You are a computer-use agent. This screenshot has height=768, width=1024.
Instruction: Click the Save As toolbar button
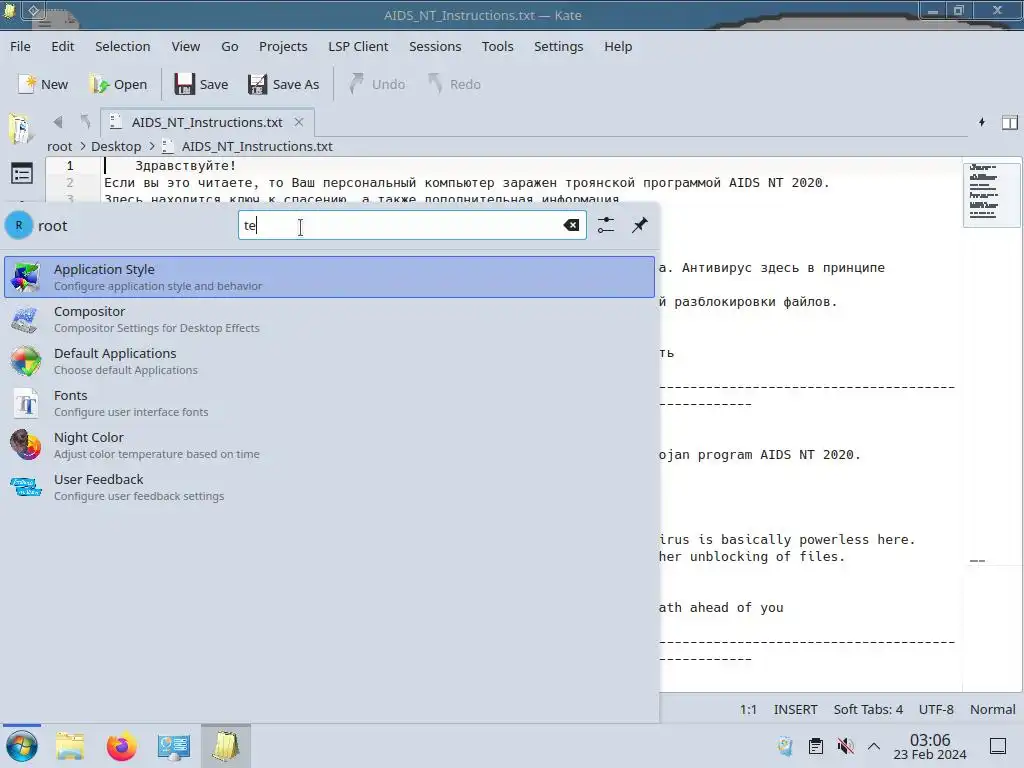(283, 84)
